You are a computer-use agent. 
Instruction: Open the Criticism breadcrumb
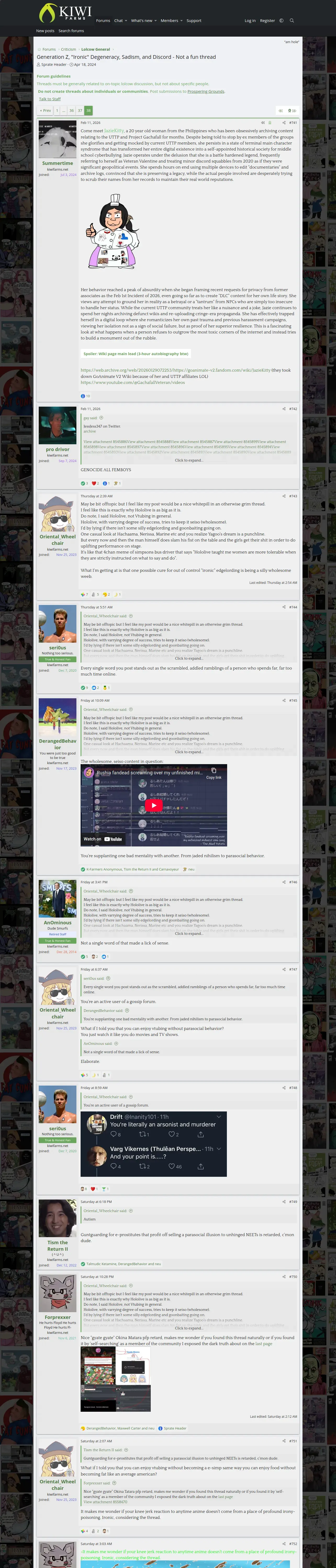68,49
